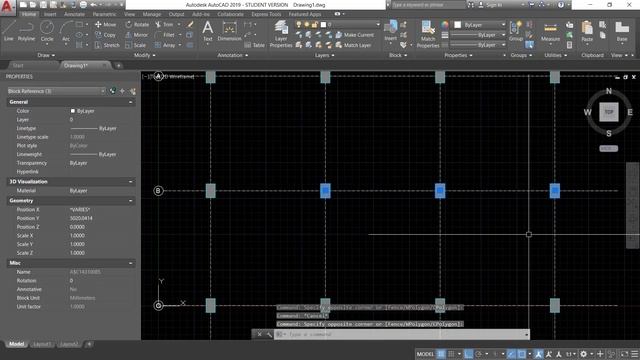Select the Polyline tool

26,31
